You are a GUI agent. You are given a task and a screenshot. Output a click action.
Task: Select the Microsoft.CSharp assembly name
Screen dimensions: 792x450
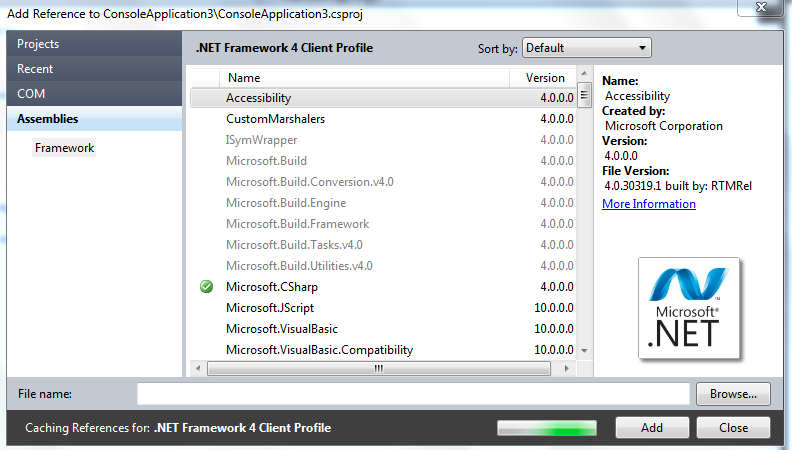[272, 287]
